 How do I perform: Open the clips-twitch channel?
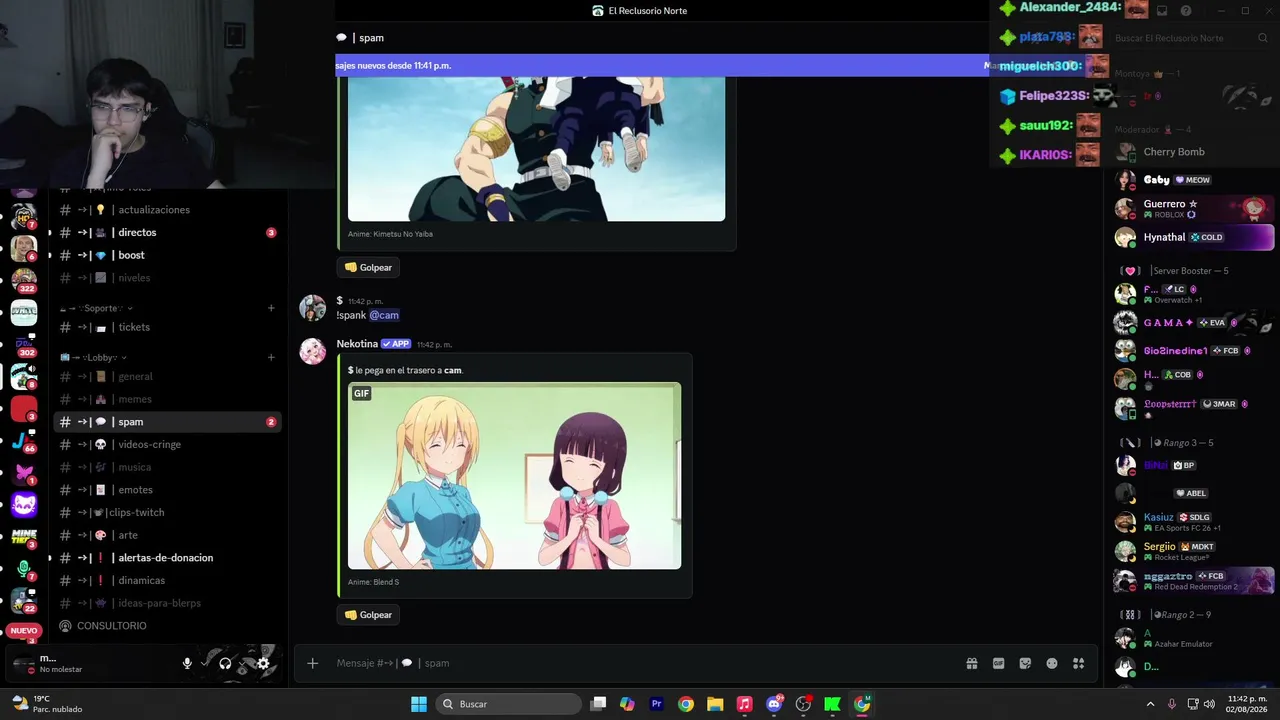[167, 513]
